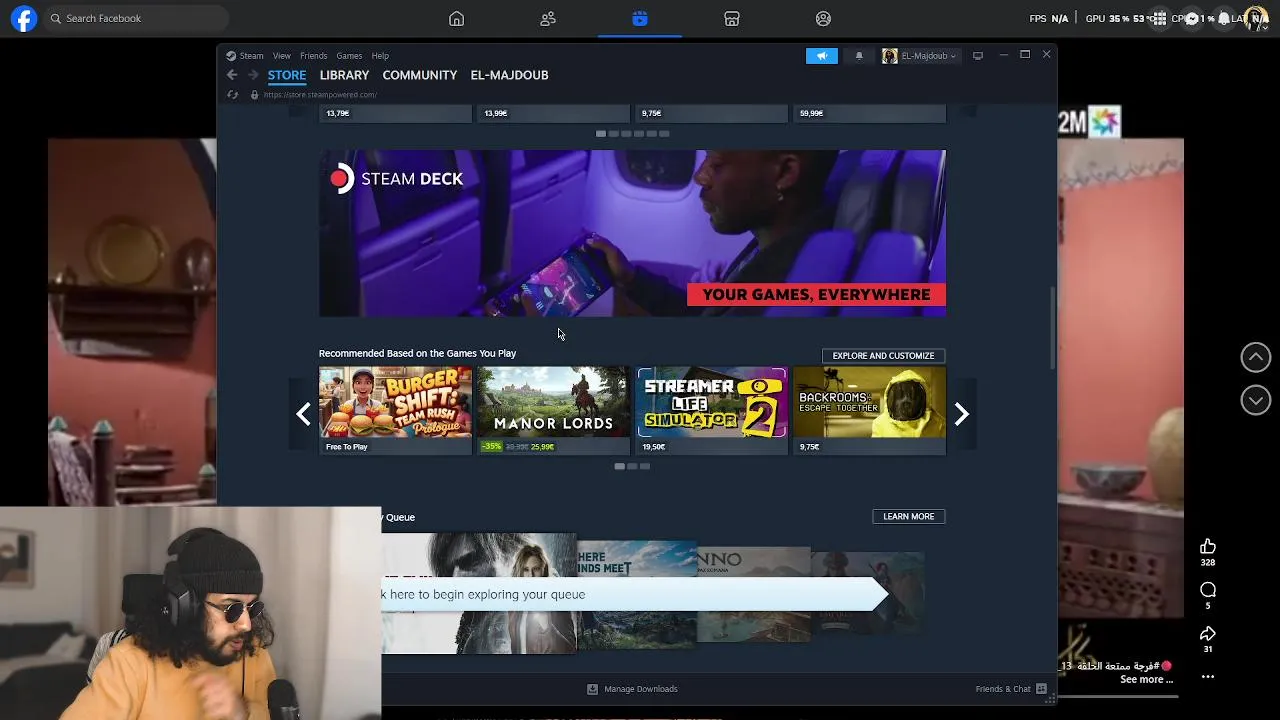This screenshot has width=1280, height=720.
Task: Share the Facebook video
Action: pyautogui.click(x=1208, y=634)
